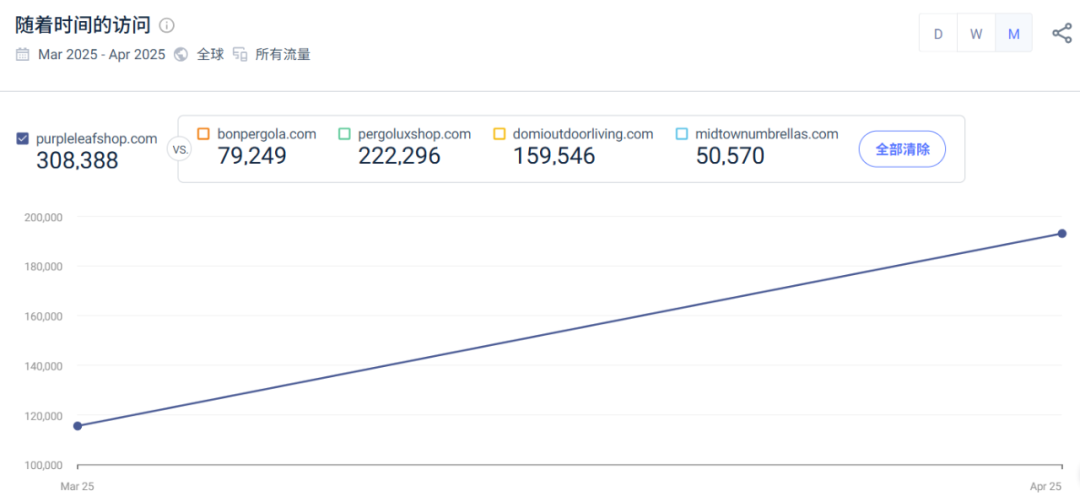
Task: Click the VS. circle badge
Action: pos(180,149)
